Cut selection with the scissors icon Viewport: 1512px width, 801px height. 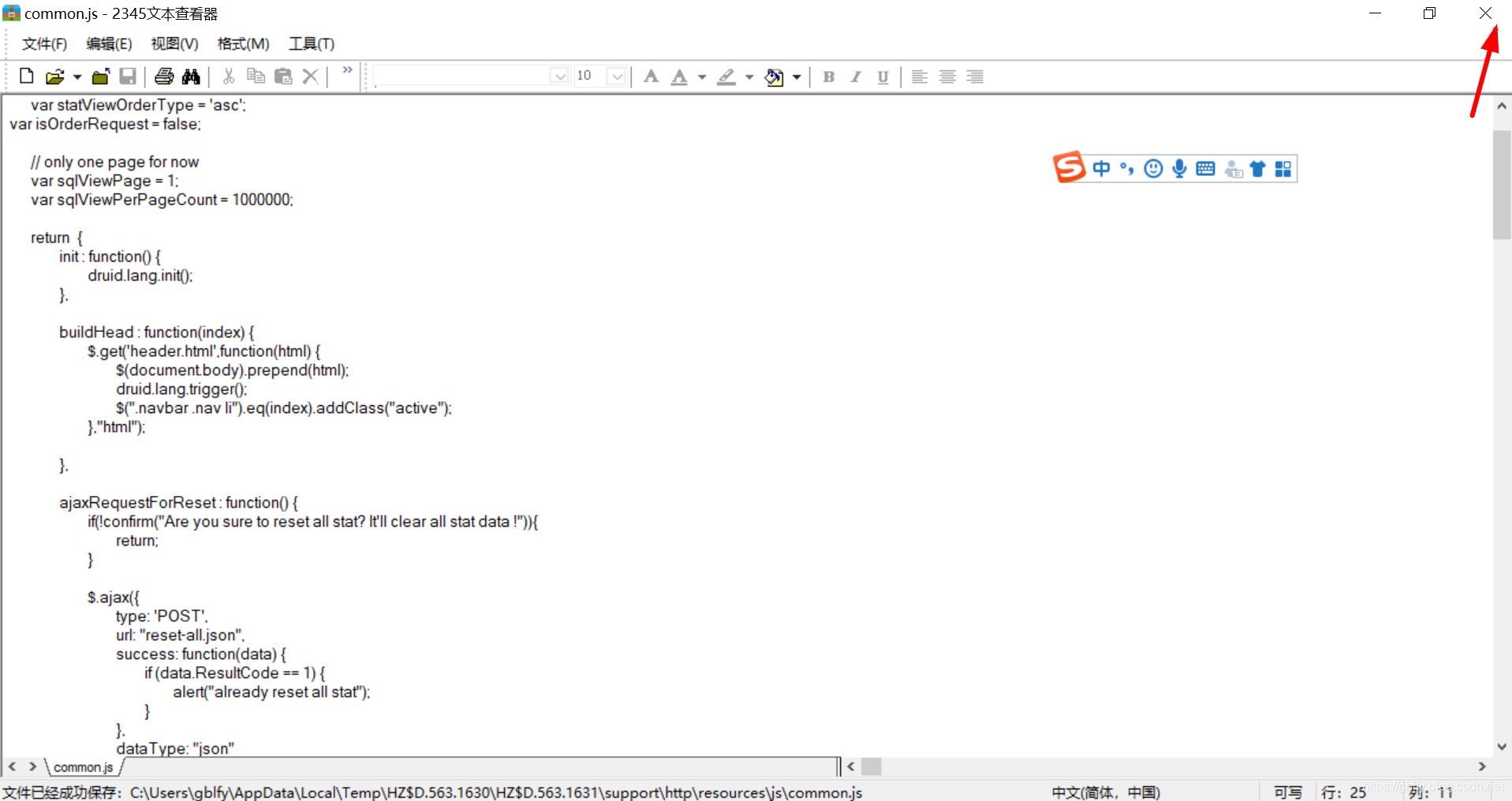click(x=229, y=76)
